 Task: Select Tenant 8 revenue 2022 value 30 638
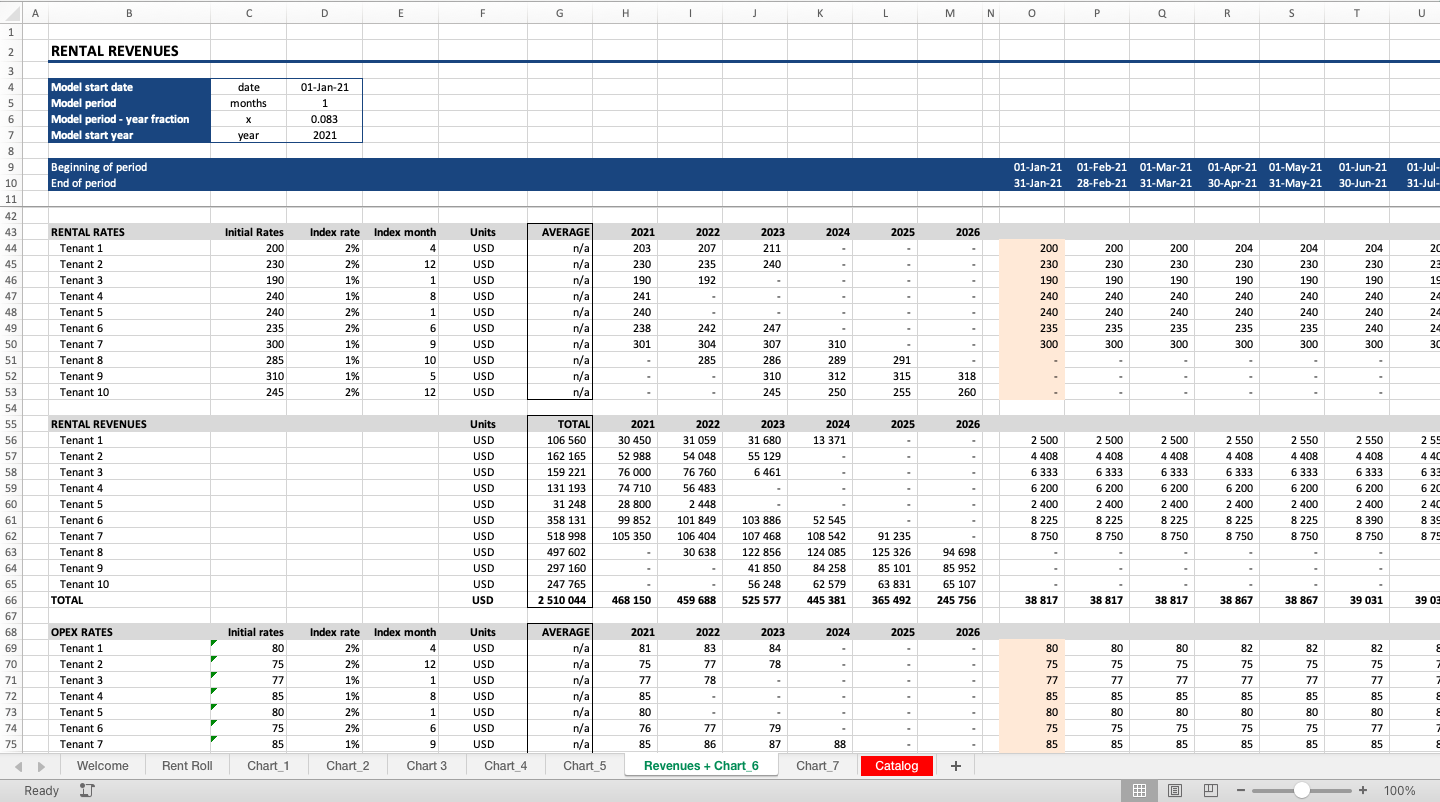coord(689,552)
